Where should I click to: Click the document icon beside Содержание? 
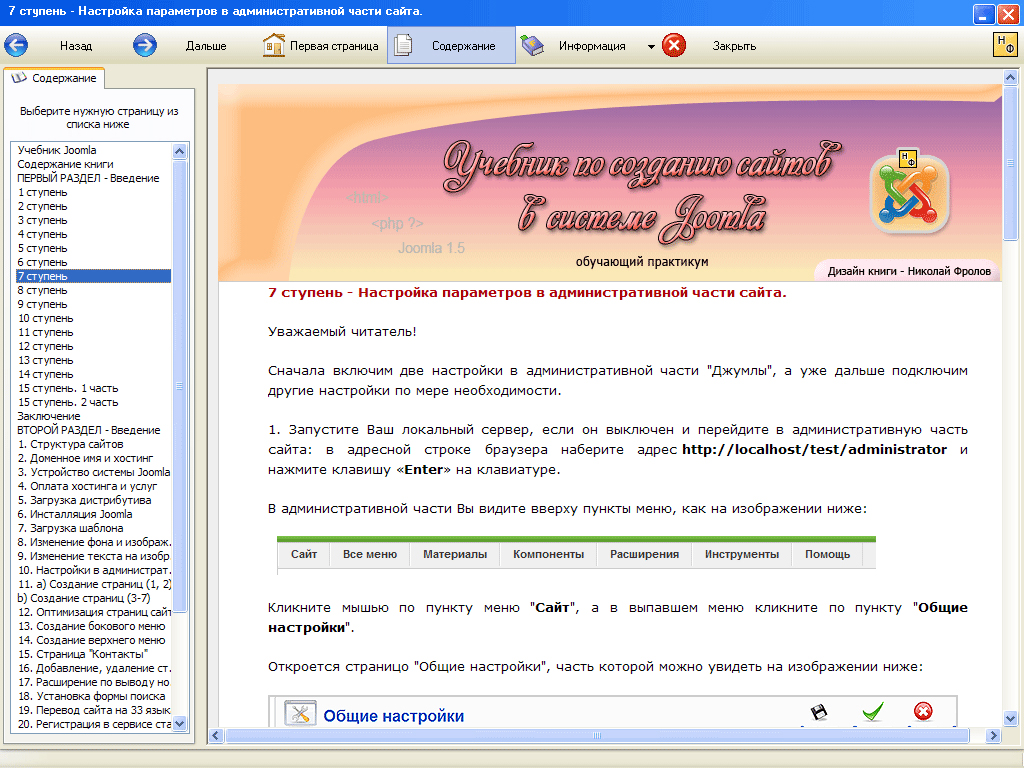tap(404, 46)
